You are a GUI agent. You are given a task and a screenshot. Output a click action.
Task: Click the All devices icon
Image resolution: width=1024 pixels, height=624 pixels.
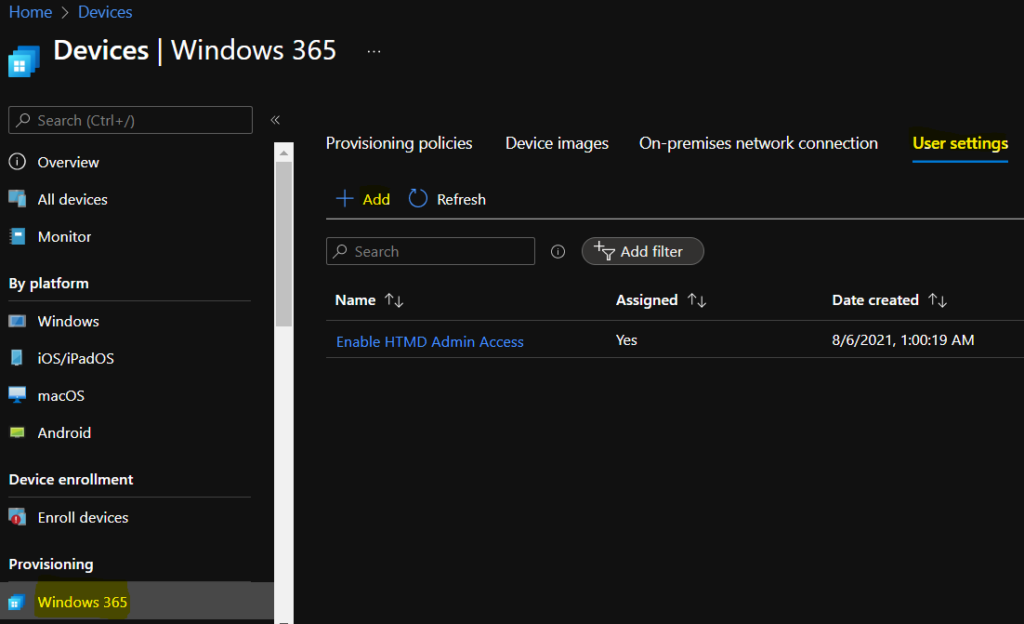(17, 198)
